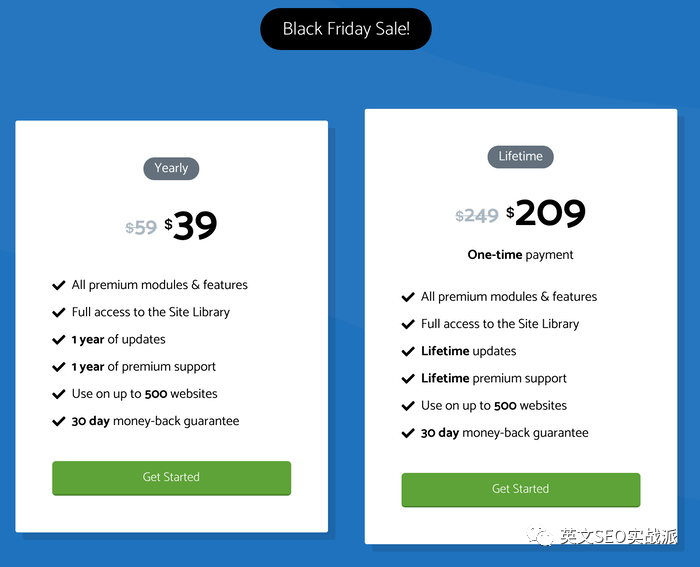
Task: Click checkmark next to 'Lifetime premium support'
Action: click(408, 378)
